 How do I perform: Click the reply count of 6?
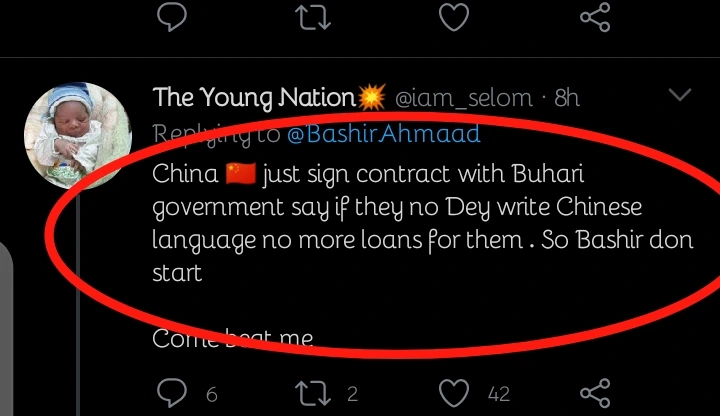tap(212, 394)
